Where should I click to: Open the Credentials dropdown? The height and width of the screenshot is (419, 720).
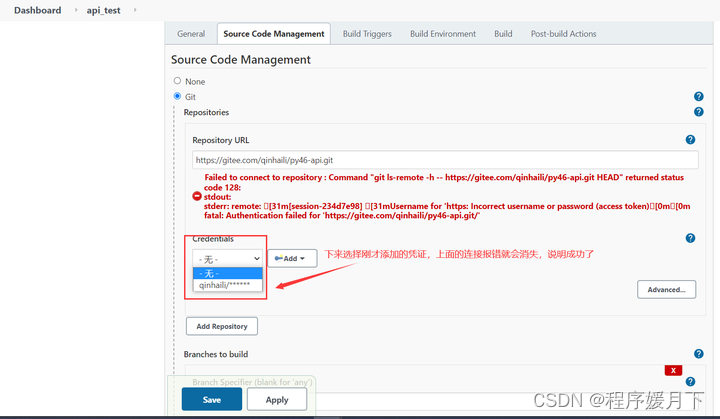tap(228, 259)
